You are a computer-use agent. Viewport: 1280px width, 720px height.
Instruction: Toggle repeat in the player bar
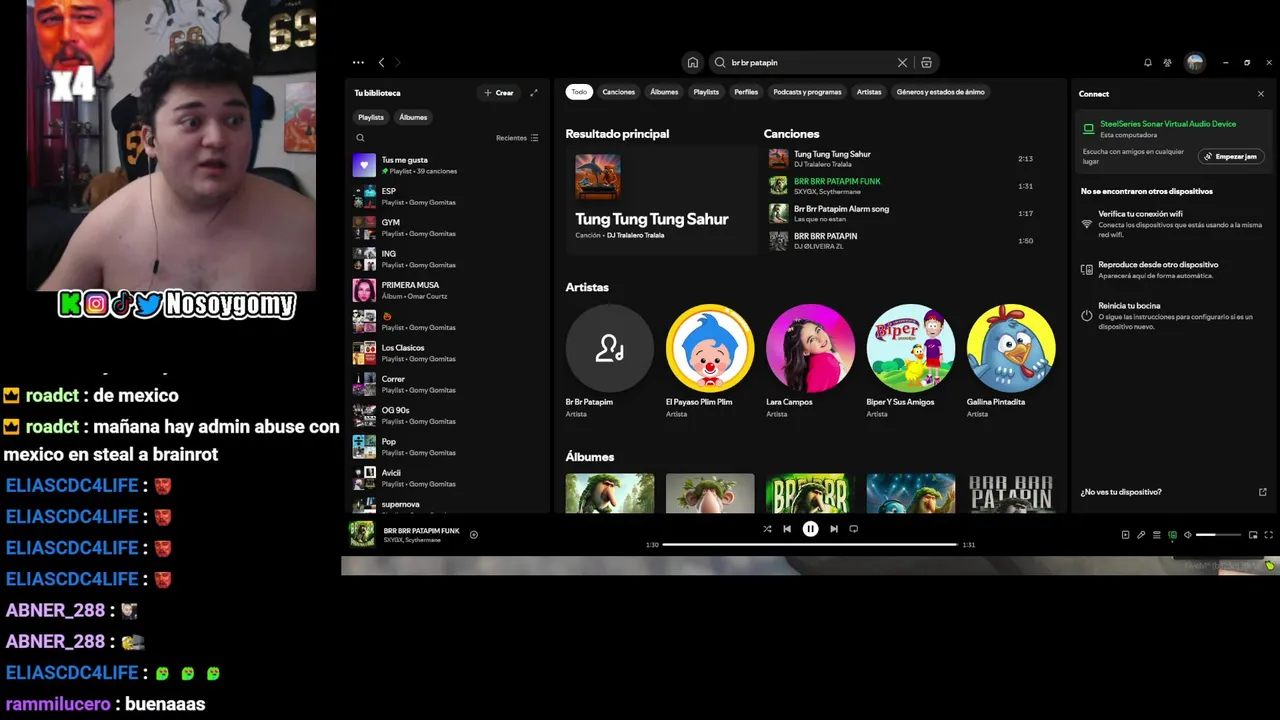click(854, 529)
